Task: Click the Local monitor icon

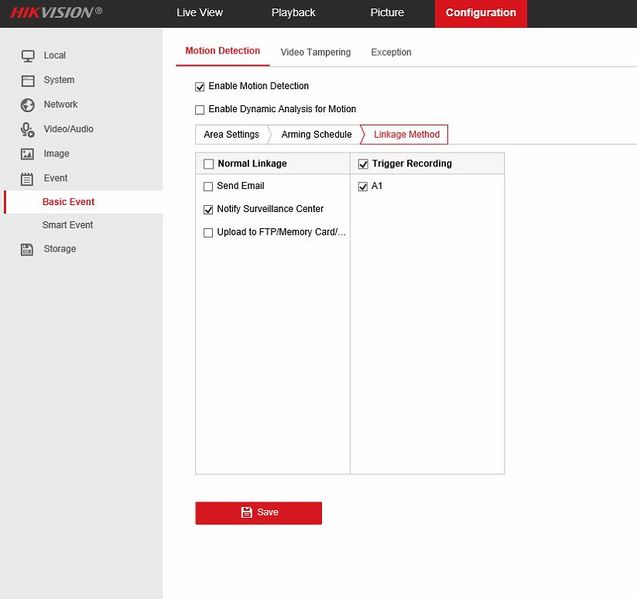Action: click(x=28, y=56)
